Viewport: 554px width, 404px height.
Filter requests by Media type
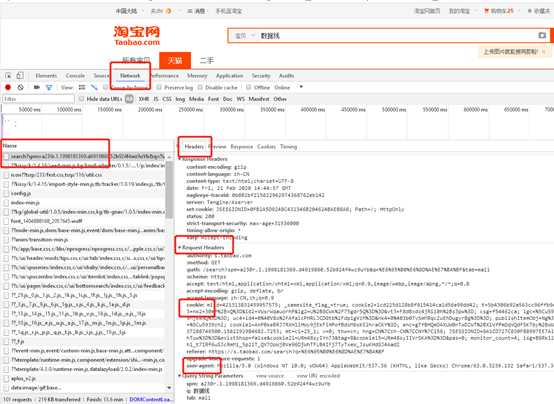click(196, 99)
